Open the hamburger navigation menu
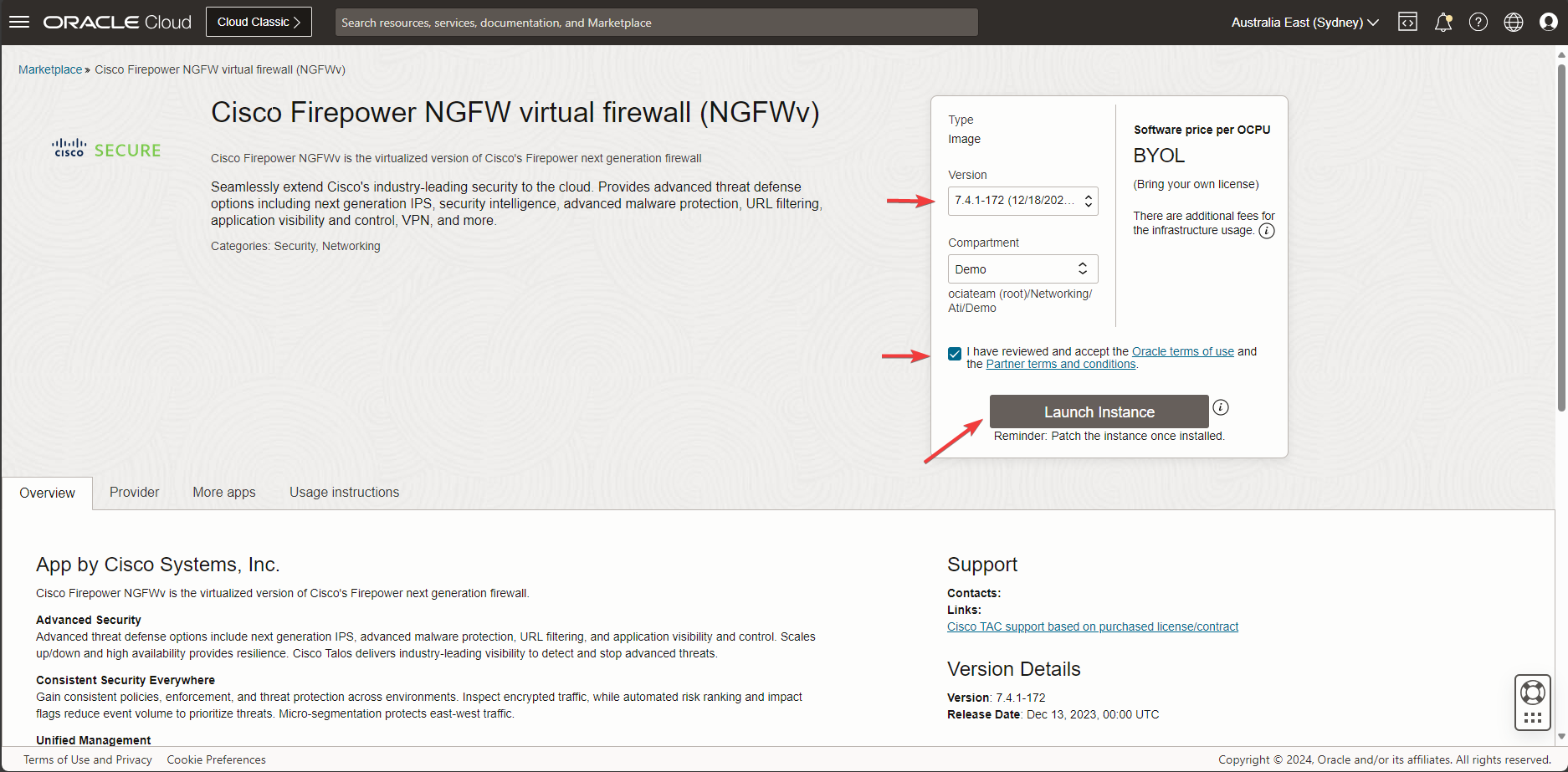The image size is (1568, 772). 19,22
